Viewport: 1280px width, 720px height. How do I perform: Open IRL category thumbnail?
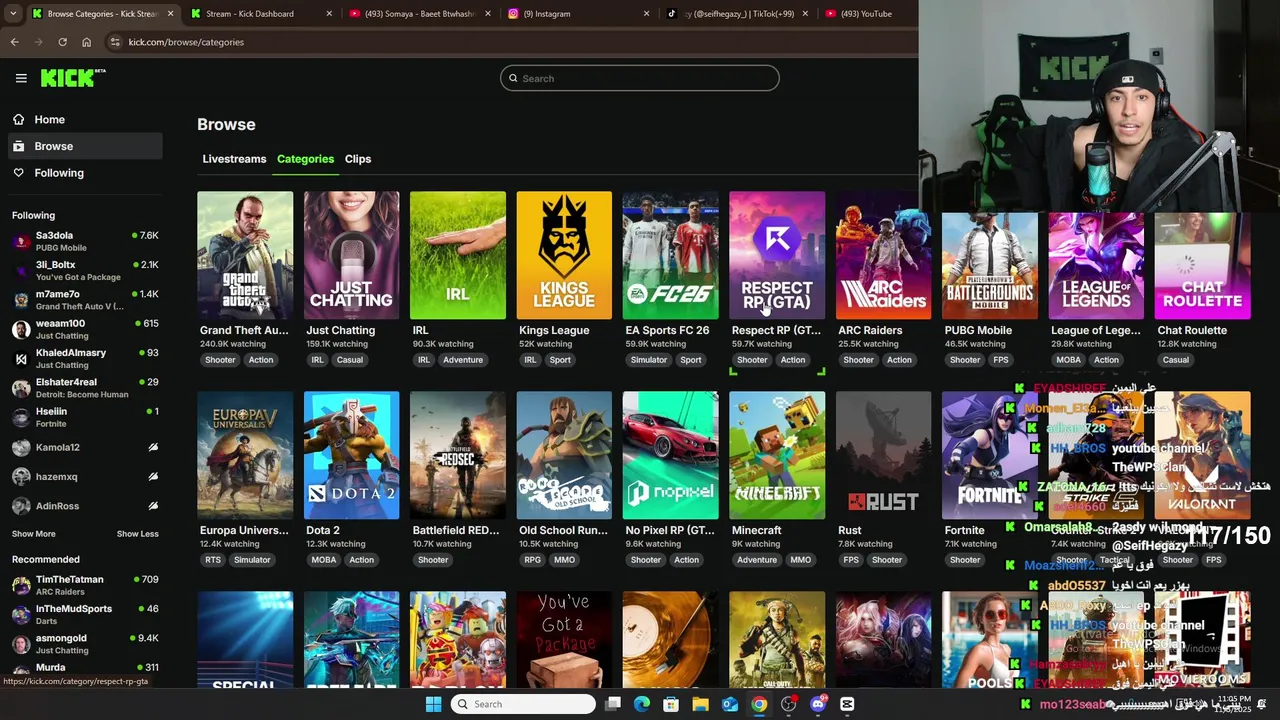click(x=457, y=255)
